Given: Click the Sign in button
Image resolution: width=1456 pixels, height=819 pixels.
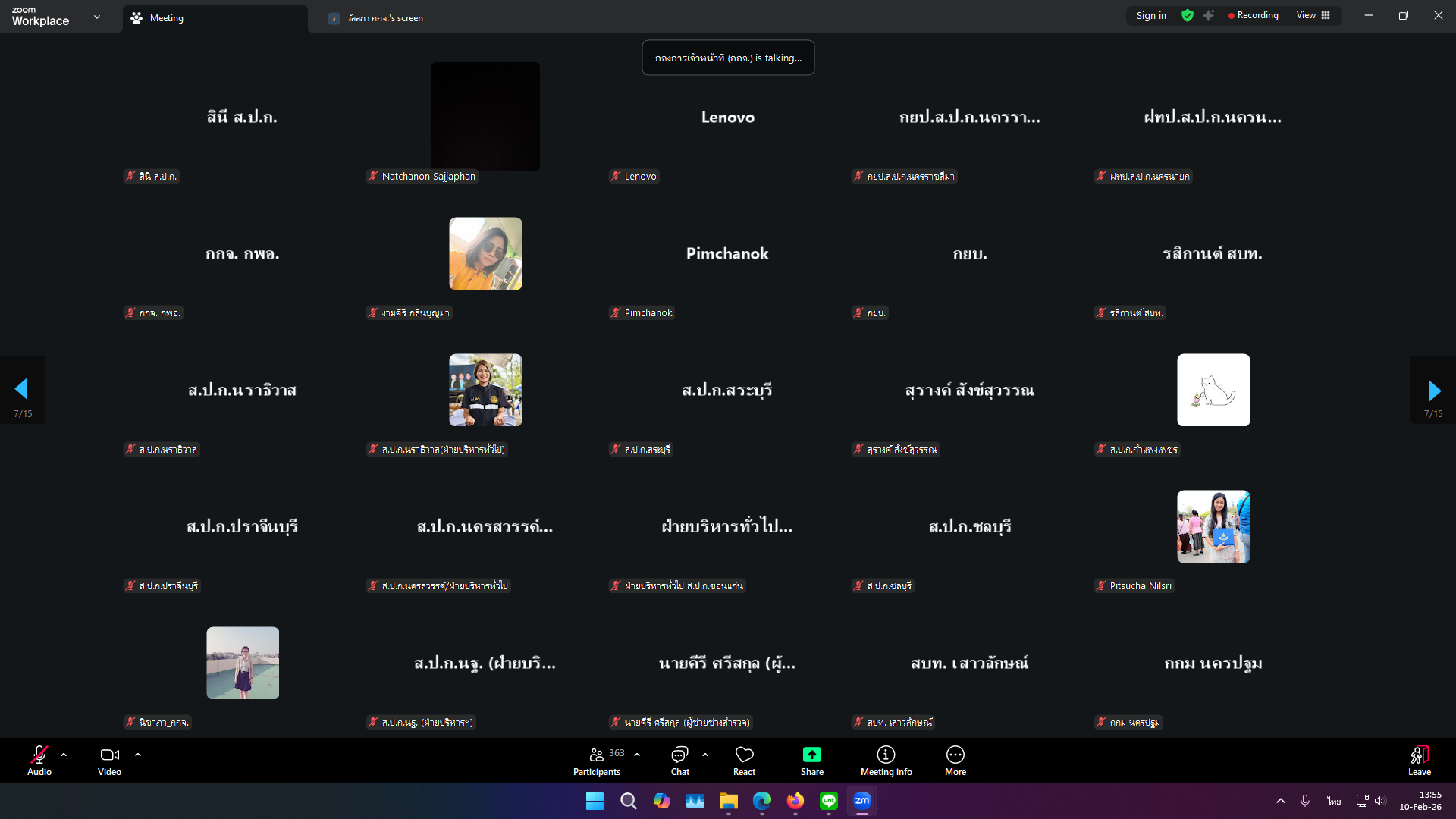Looking at the screenshot, I should 1151,16.
